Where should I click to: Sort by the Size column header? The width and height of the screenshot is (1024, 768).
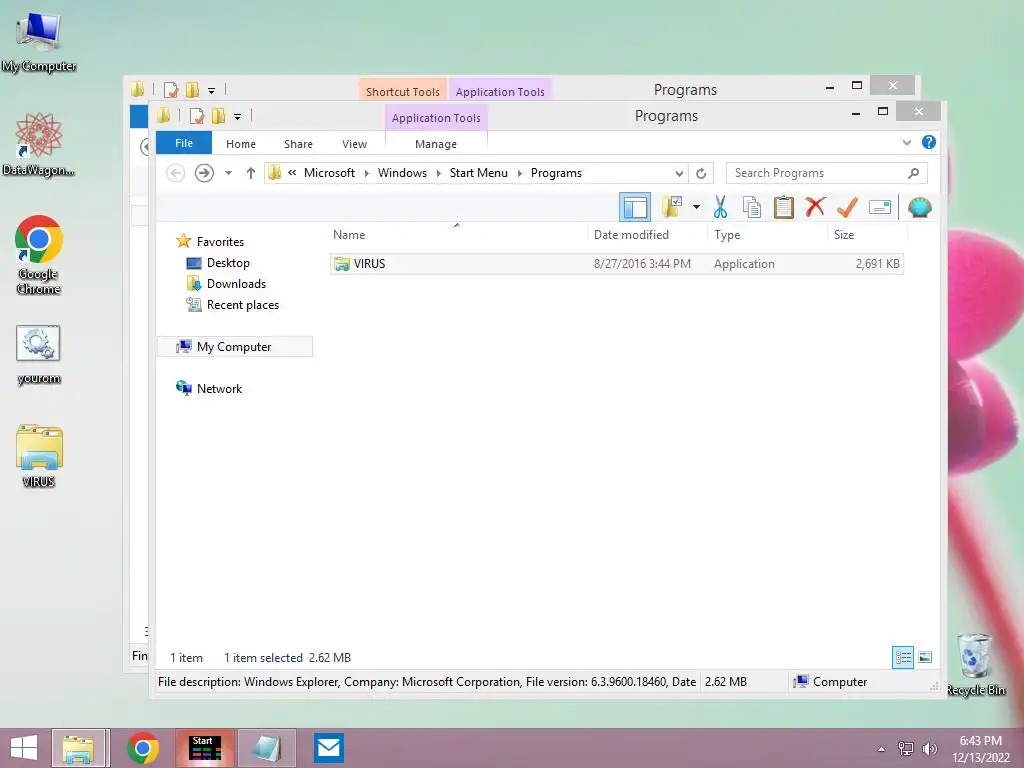(844, 234)
